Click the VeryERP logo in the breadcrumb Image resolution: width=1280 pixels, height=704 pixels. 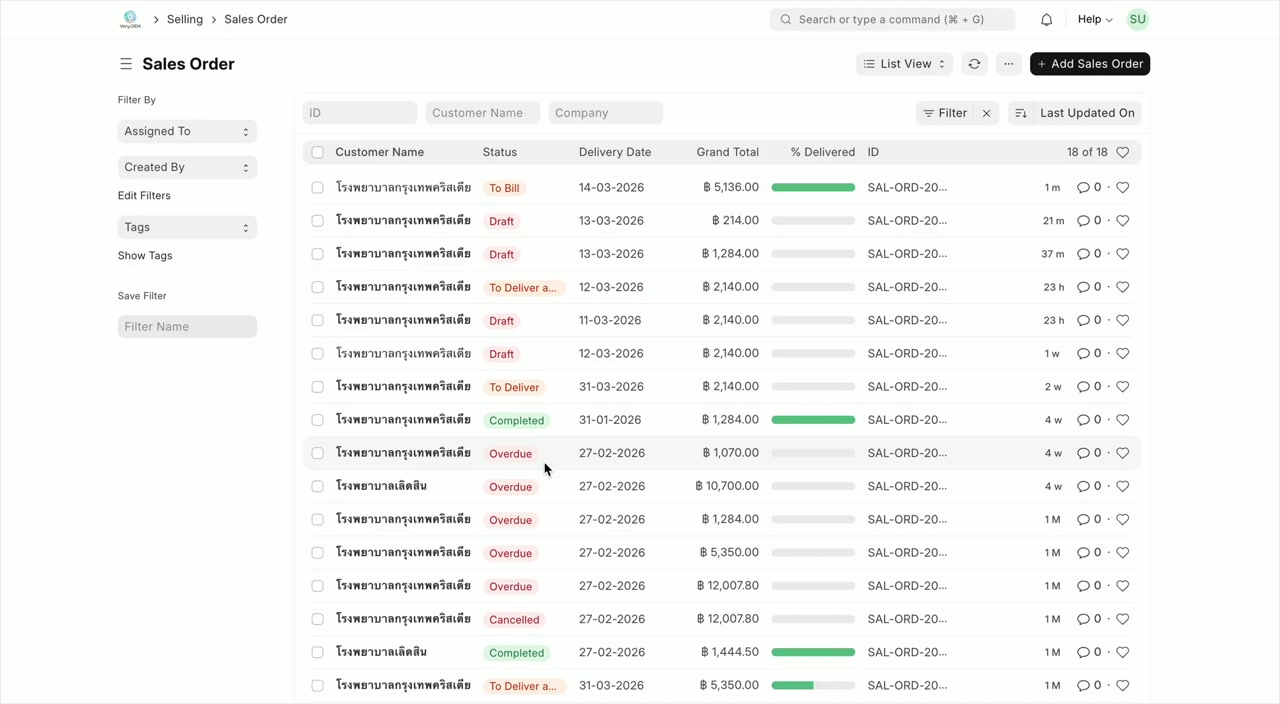click(130, 19)
